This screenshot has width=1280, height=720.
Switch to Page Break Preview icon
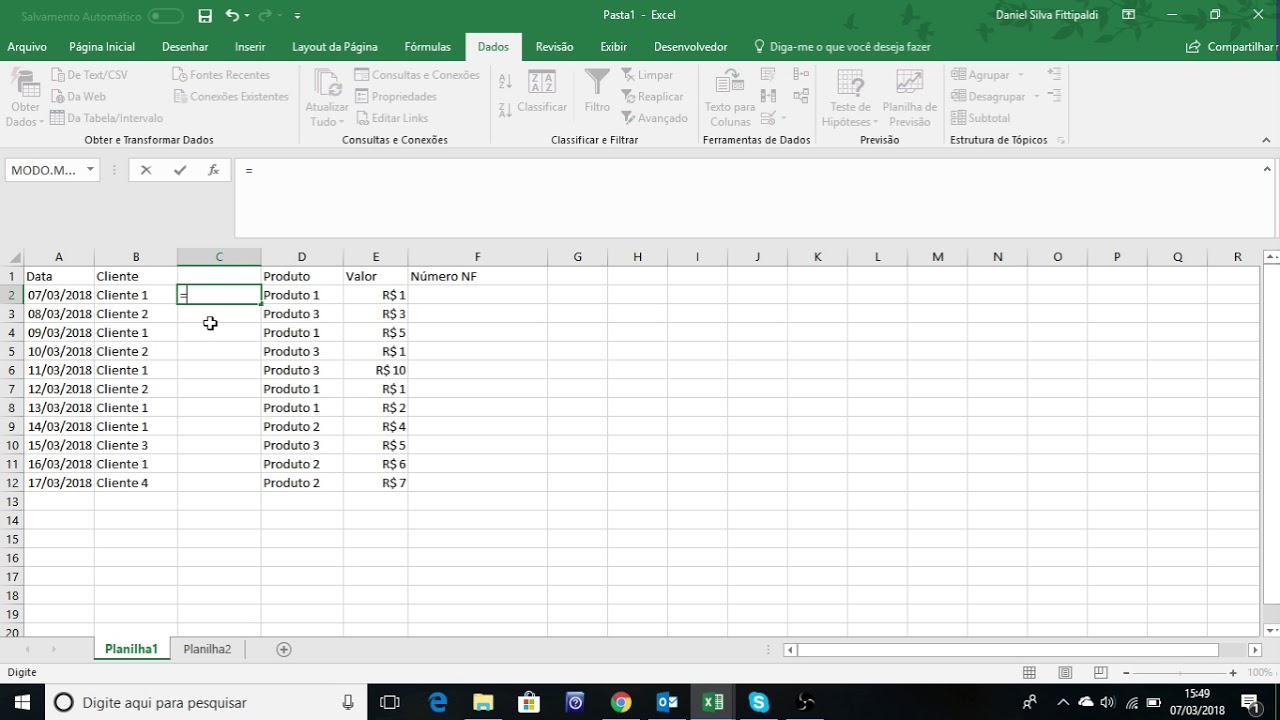(1100, 673)
